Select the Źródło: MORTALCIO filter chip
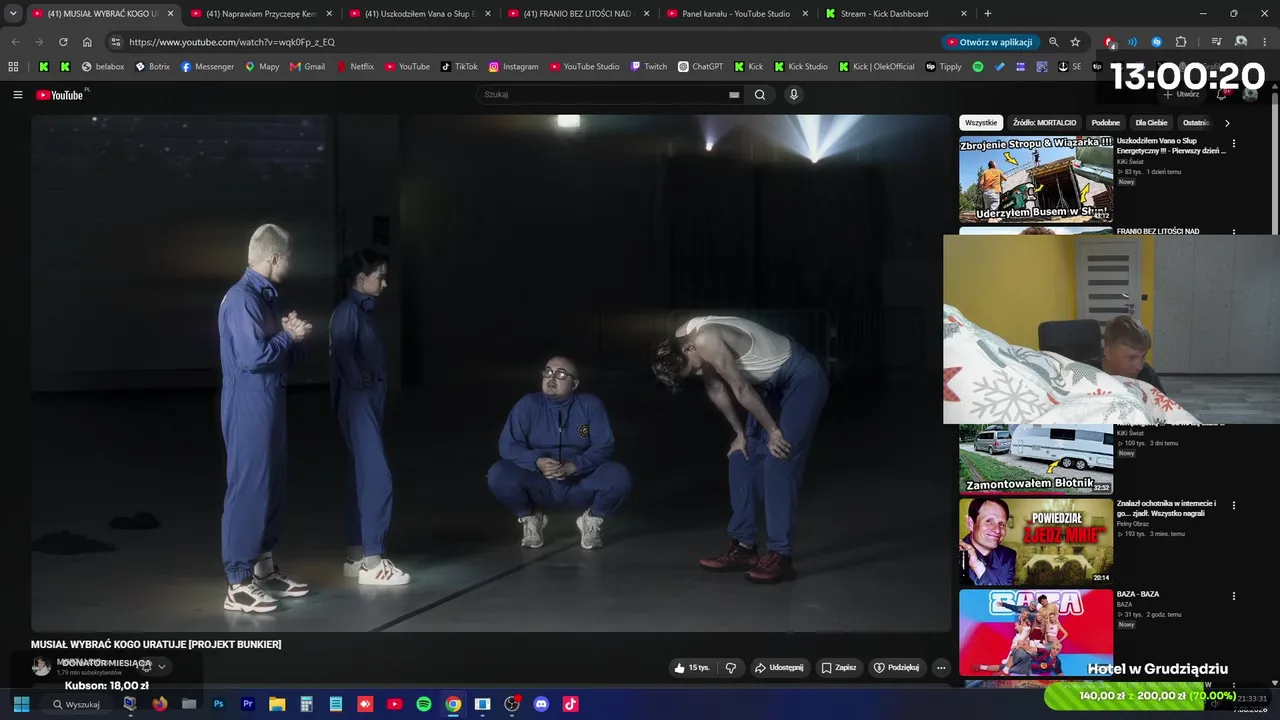 click(x=1044, y=123)
